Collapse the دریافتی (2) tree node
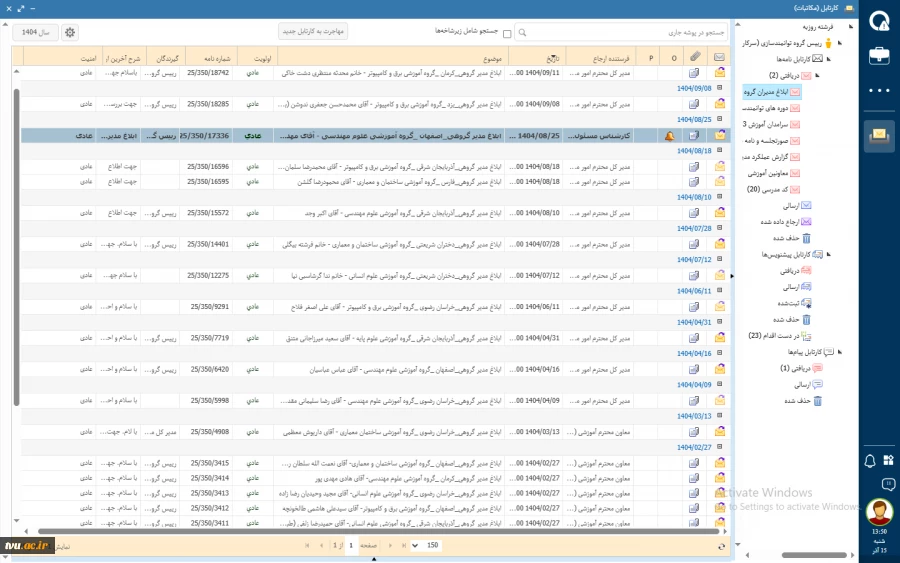The image size is (900, 563). (x=817, y=75)
